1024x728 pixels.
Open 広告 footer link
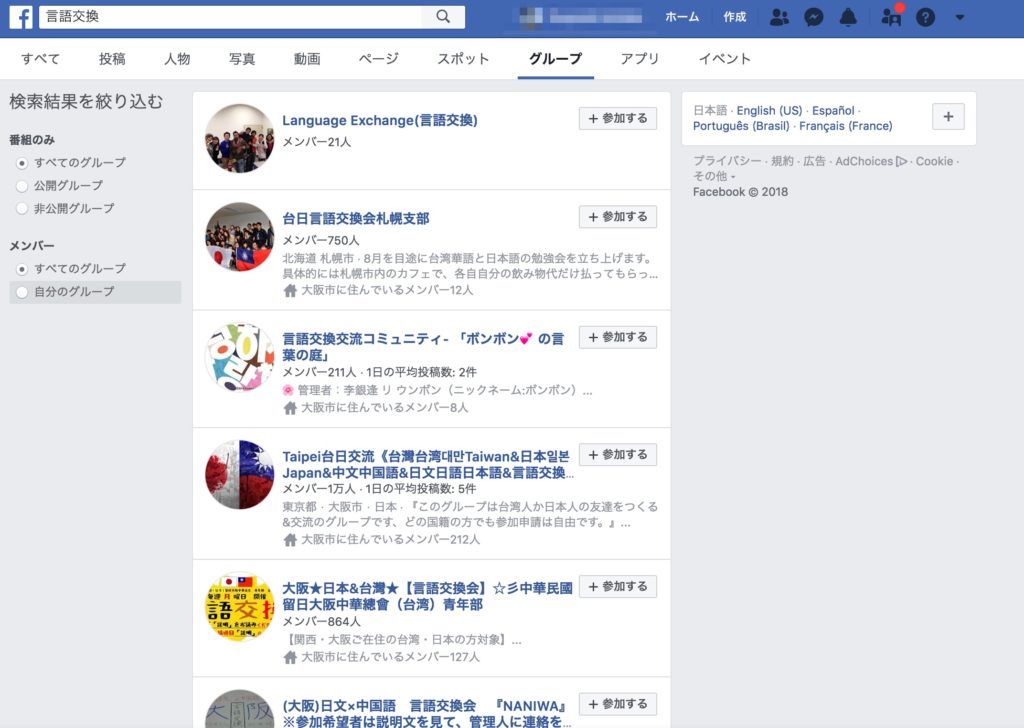point(814,161)
